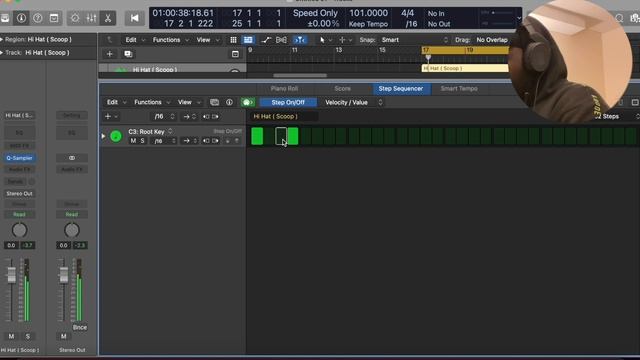Open pattern step rate /16 dropdown
640x360 pixels.
[x=164, y=117]
